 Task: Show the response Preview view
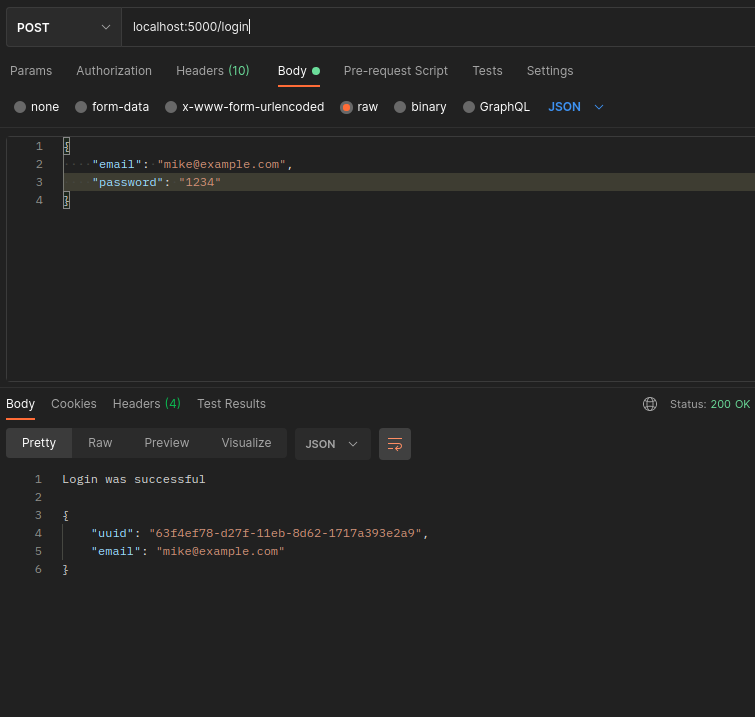pos(167,443)
